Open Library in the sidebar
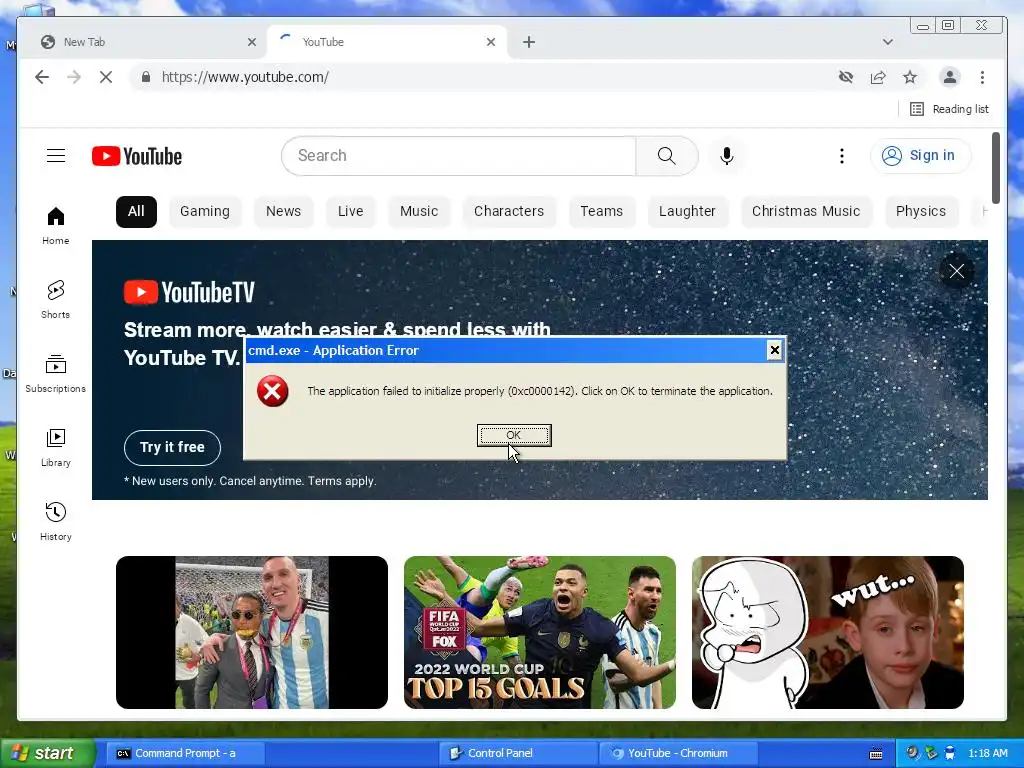This screenshot has height=768, width=1024. click(x=56, y=447)
